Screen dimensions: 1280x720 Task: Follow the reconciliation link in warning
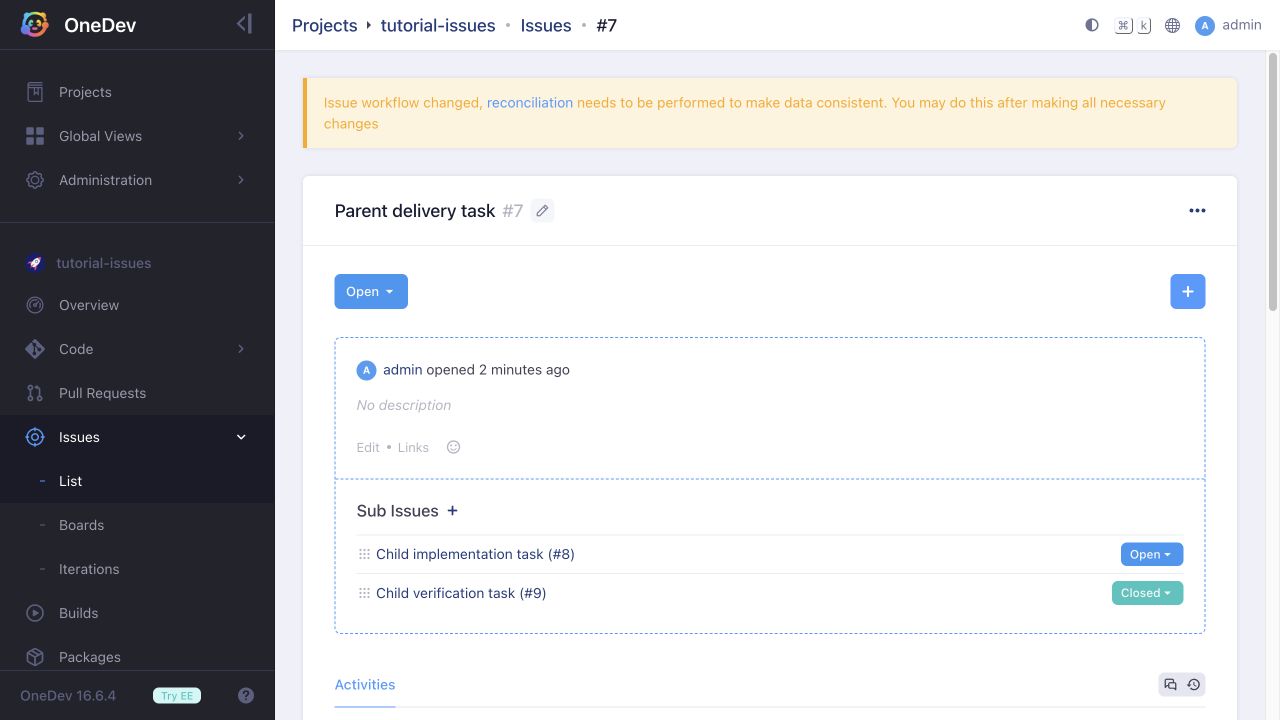530,102
